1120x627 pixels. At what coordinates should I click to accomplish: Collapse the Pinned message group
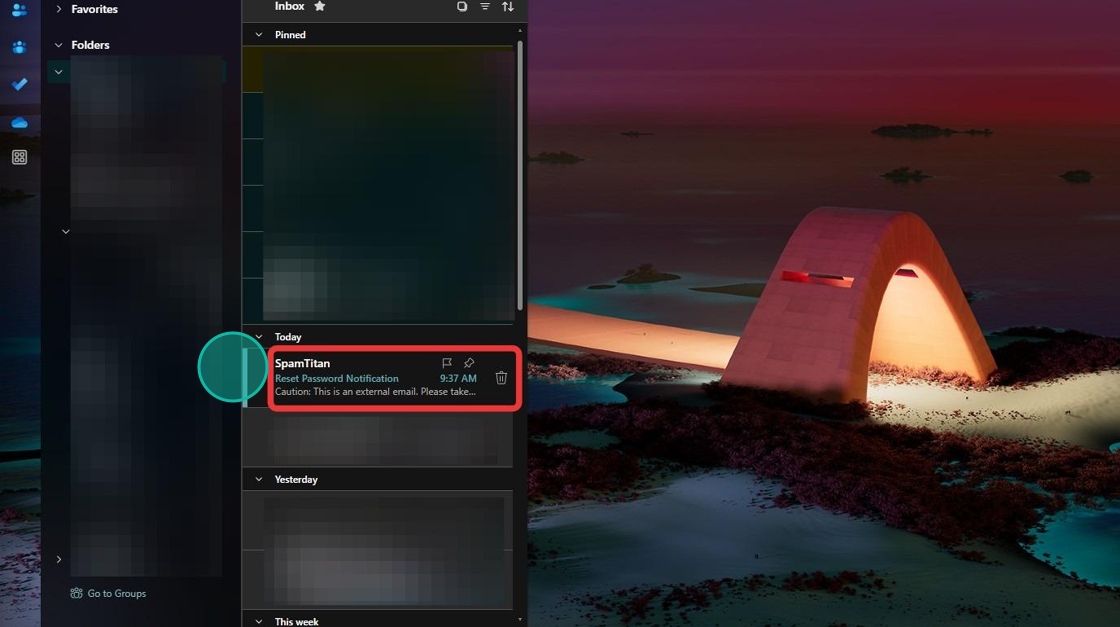tap(259, 35)
